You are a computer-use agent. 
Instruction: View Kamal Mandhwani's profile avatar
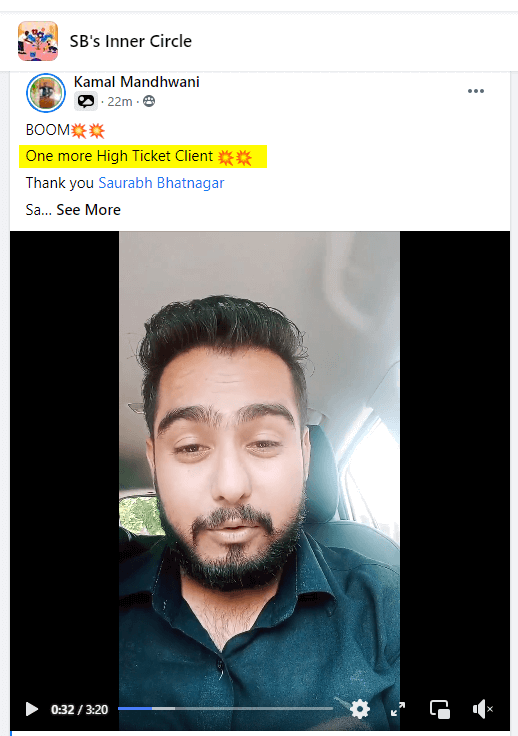pyautogui.click(x=46, y=93)
